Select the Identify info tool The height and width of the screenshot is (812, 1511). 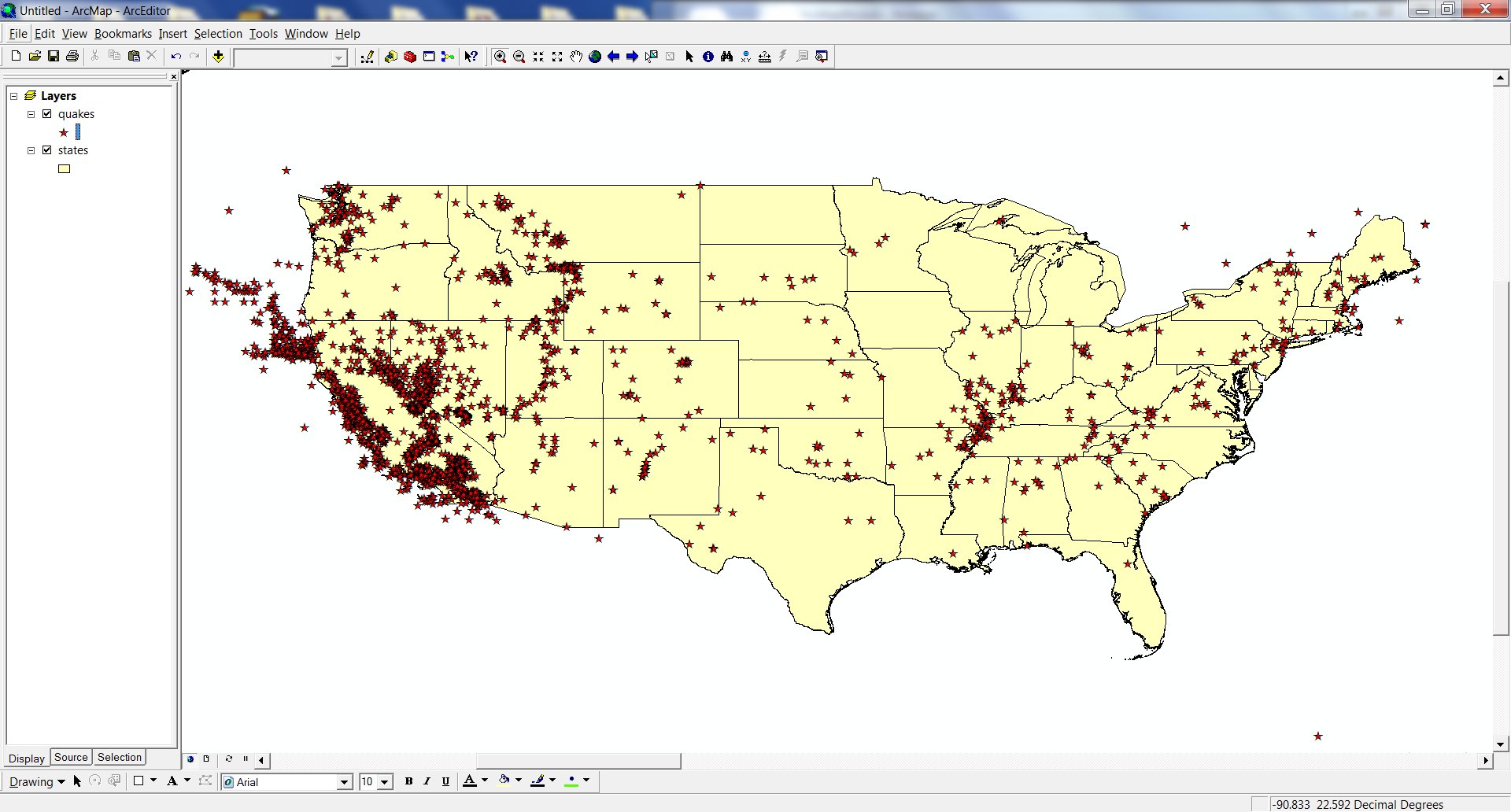pyautogui.click(x=708, y=57)
